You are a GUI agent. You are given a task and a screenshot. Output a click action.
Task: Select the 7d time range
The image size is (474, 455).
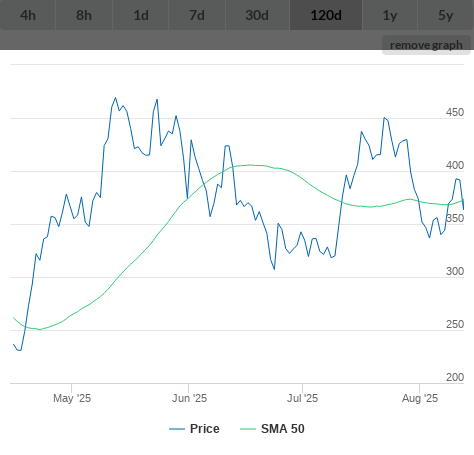coord(197,15)
